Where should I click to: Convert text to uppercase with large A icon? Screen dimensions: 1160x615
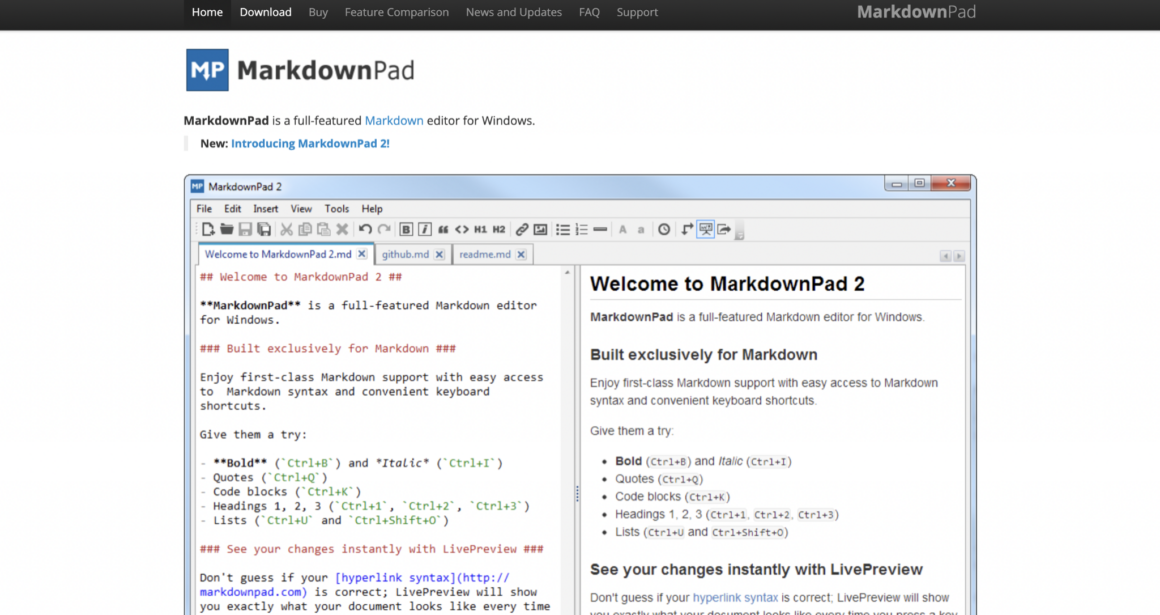click(623, 229)
